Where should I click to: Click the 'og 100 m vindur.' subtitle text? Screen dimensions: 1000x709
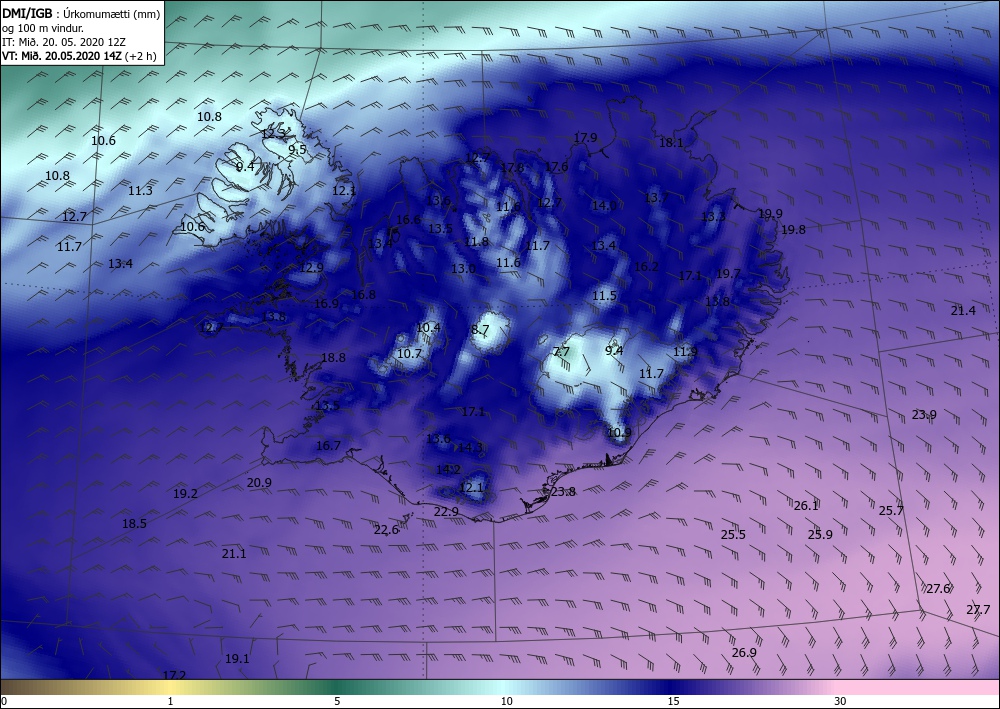click(x=43, y=28)
